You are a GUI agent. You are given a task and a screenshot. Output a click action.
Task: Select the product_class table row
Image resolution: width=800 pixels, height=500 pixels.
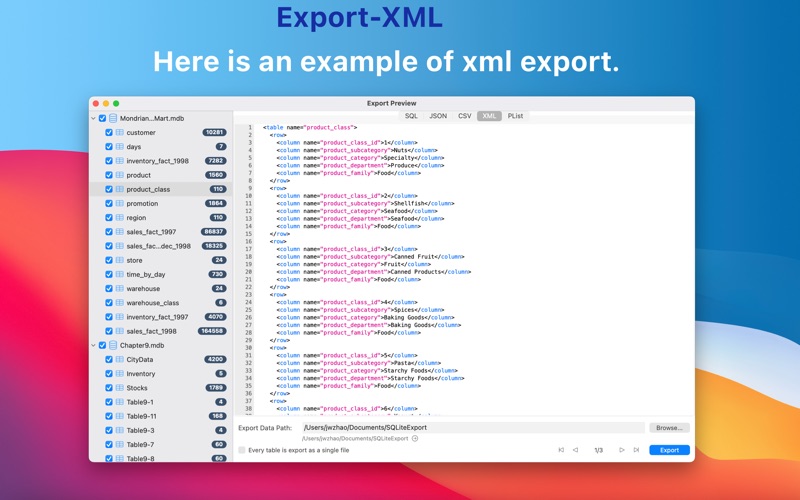[161, 189]
